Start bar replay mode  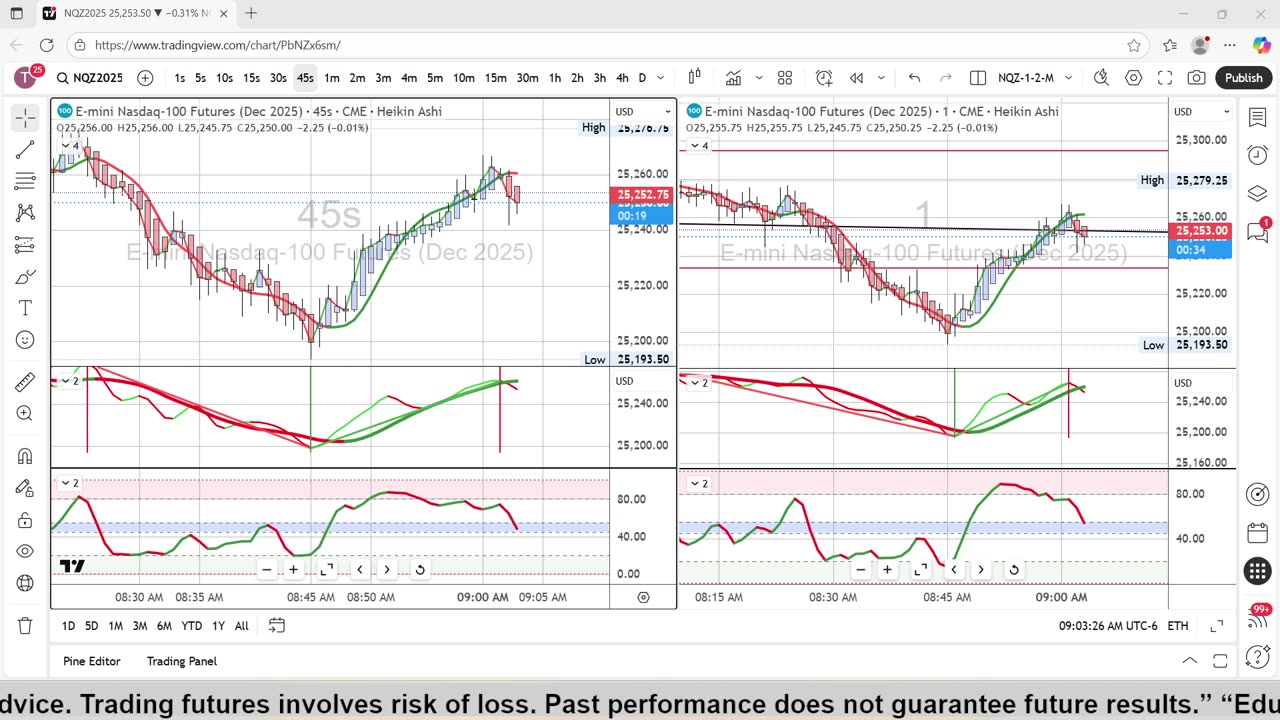pyautogui.click(x=856, y=78)
